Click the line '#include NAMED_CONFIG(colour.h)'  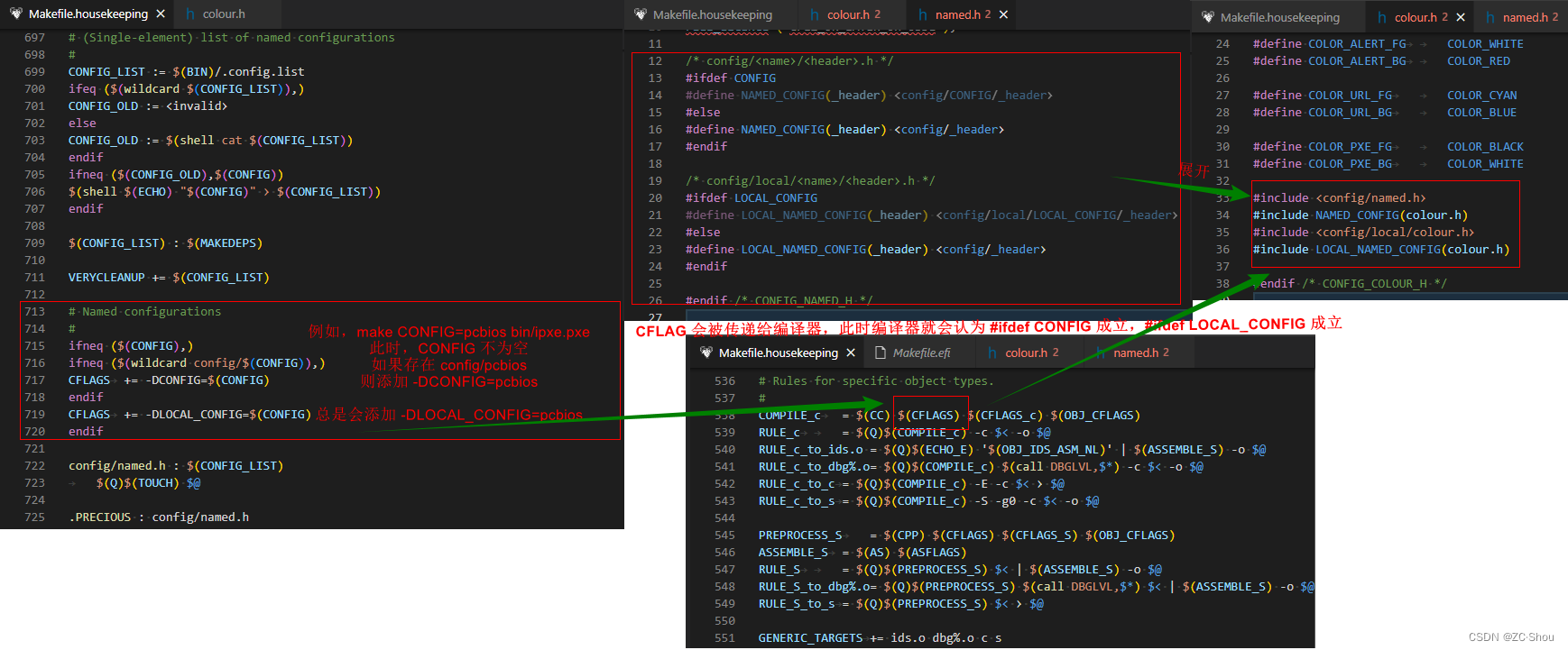1360,215
